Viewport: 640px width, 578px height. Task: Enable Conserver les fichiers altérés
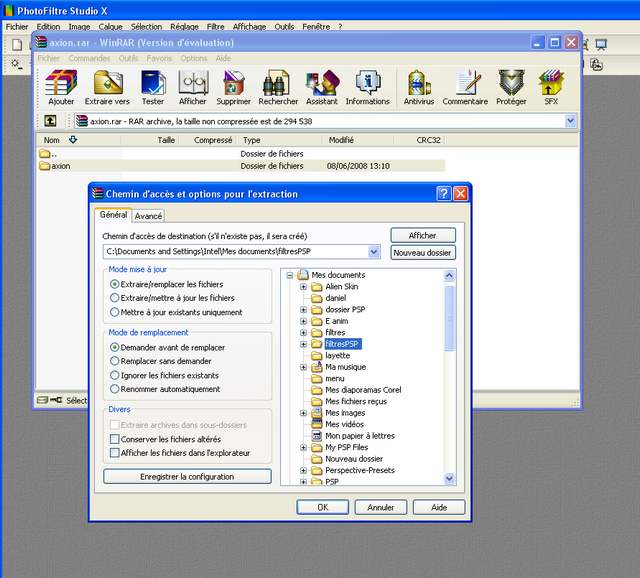click(x=115, y=439)
